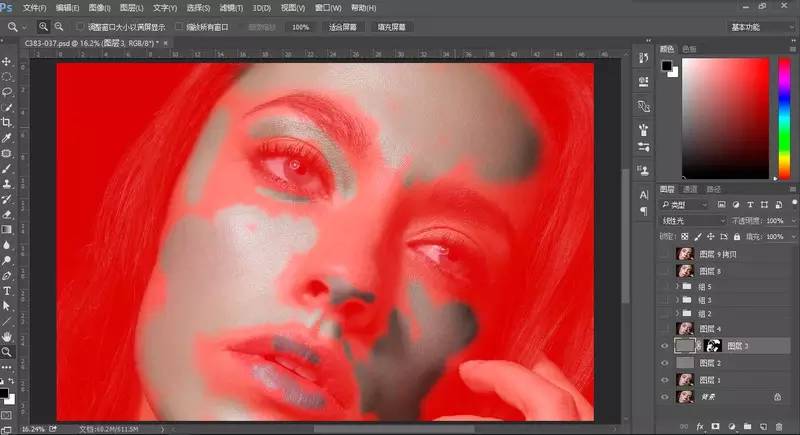The image size is (800, 435).
Task: Enable 缩放所有窗口 checkbox
Action: [x=179, y=27]
